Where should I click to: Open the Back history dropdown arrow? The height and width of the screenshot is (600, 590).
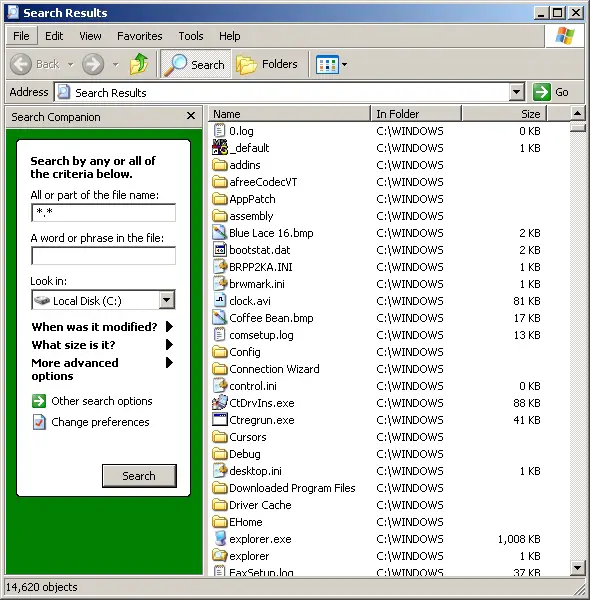(71, 64)
